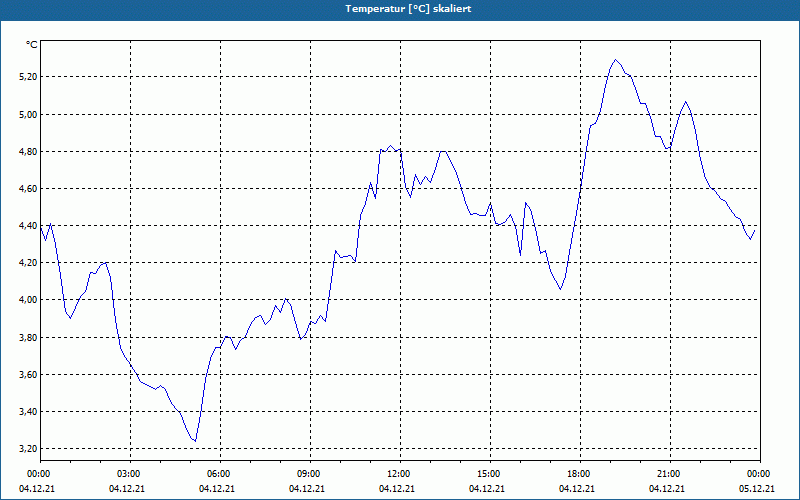The height and width of the screenshot is (500, 800).
Task: Select the 5,00 y-axis value
Action: (29, 114)
